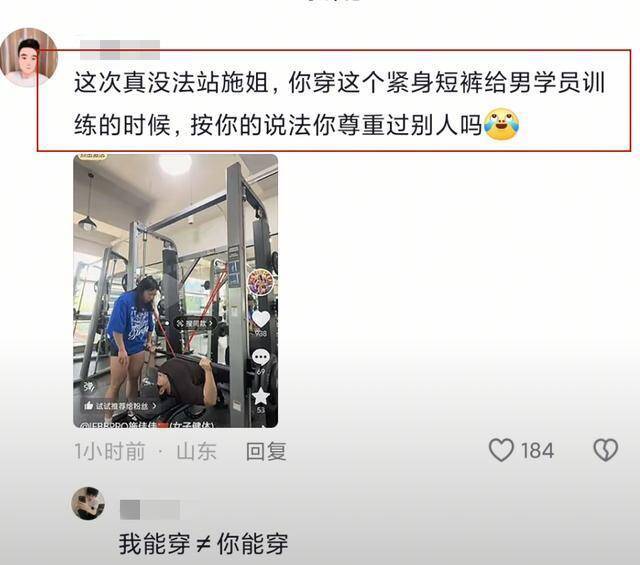Viewport: 640px width, 565px height.
Task: Like the comment showing 184 likes
Action: (x=501, y=450)
